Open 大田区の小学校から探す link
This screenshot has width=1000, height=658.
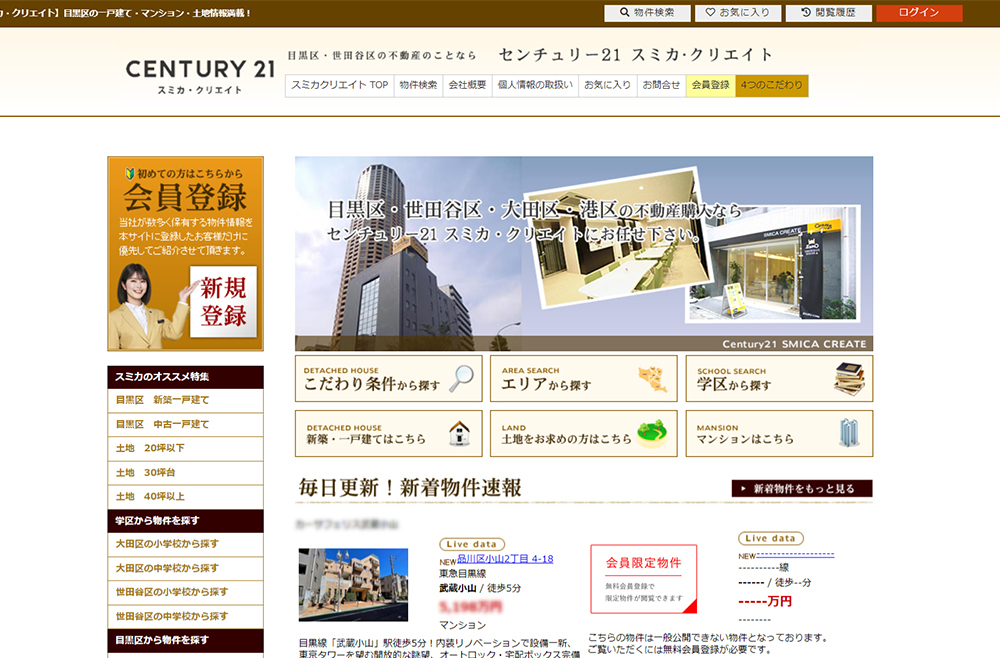click(186, 545)
